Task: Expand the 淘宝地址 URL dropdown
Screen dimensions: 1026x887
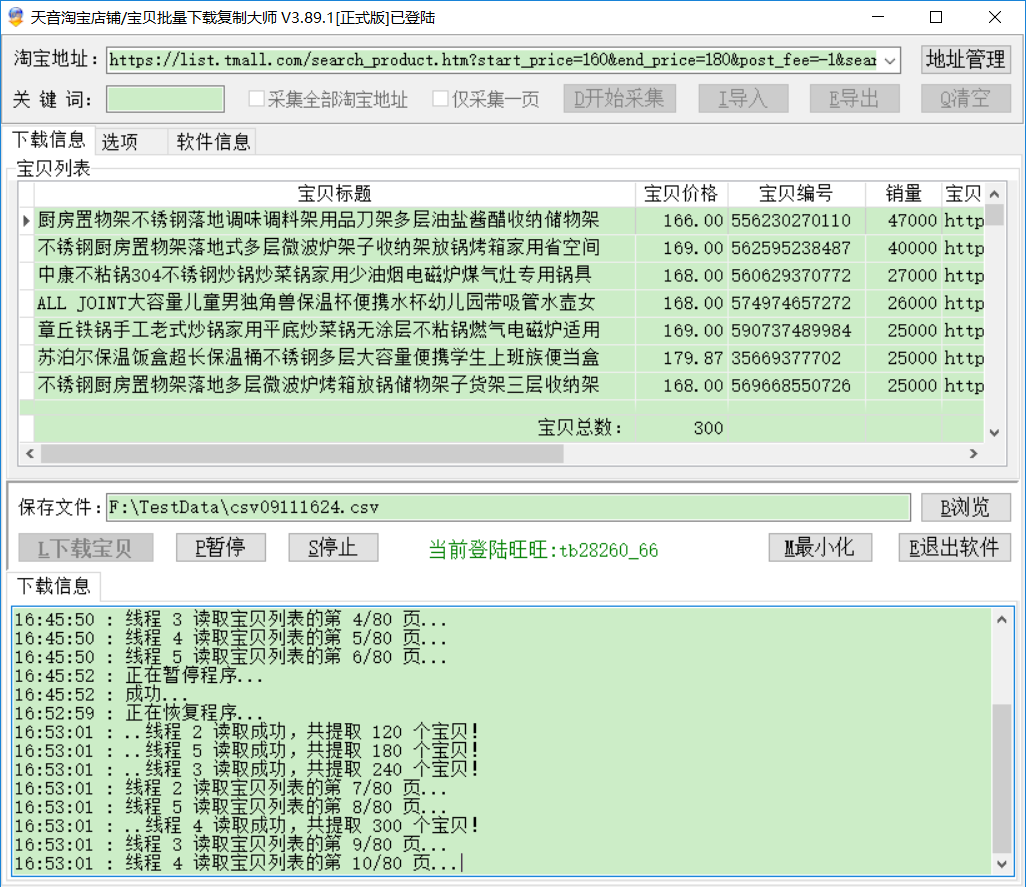Action: (891, 60)
